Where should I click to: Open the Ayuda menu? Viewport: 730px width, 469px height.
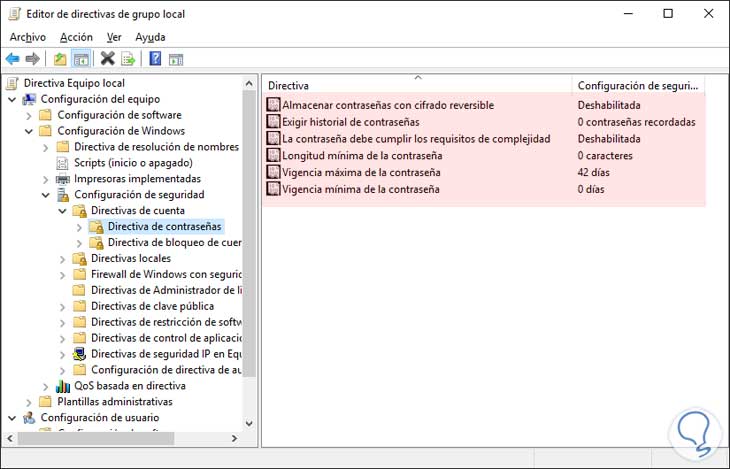[150, 37]
